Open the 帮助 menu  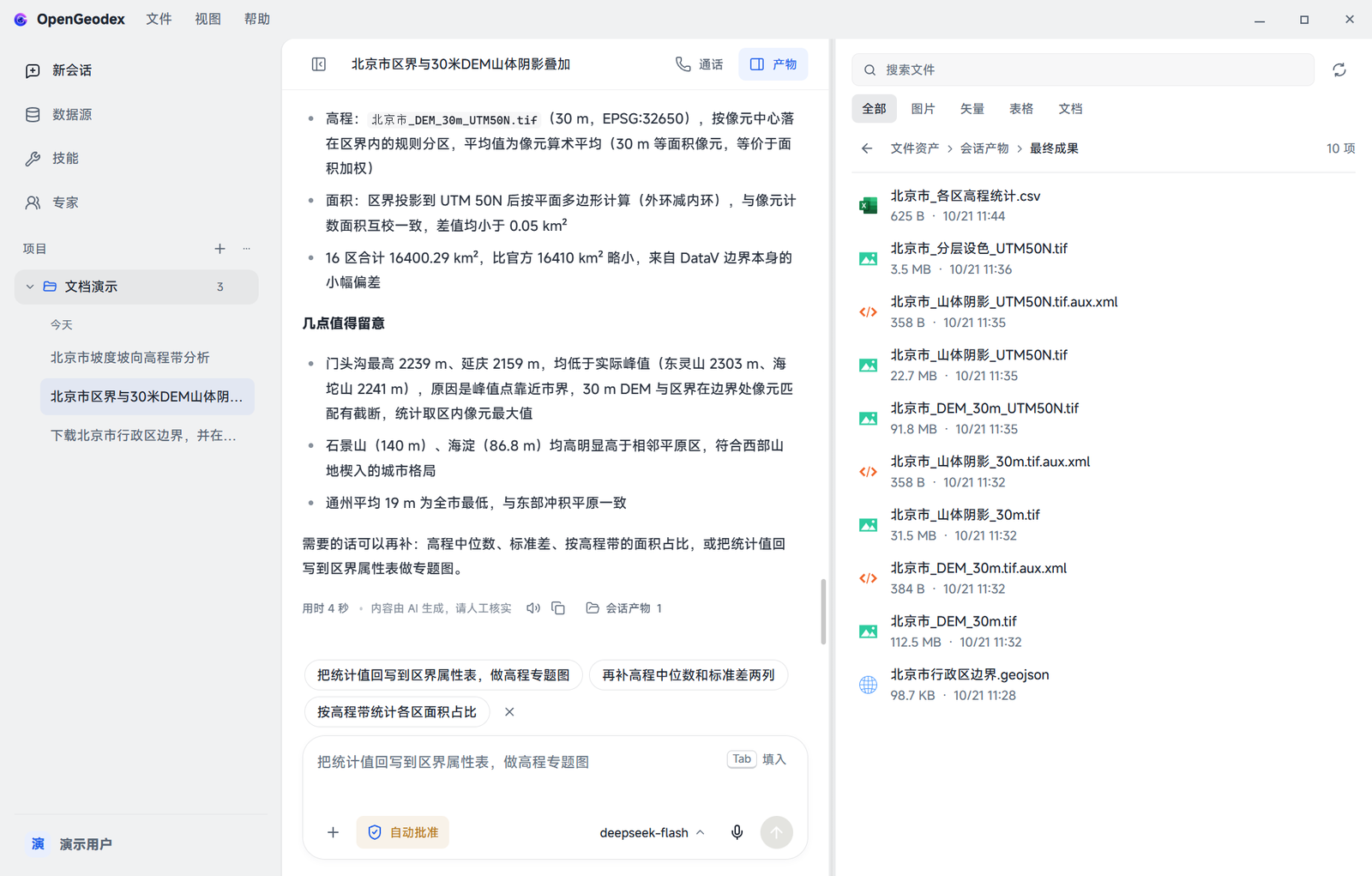click(256, 19)
